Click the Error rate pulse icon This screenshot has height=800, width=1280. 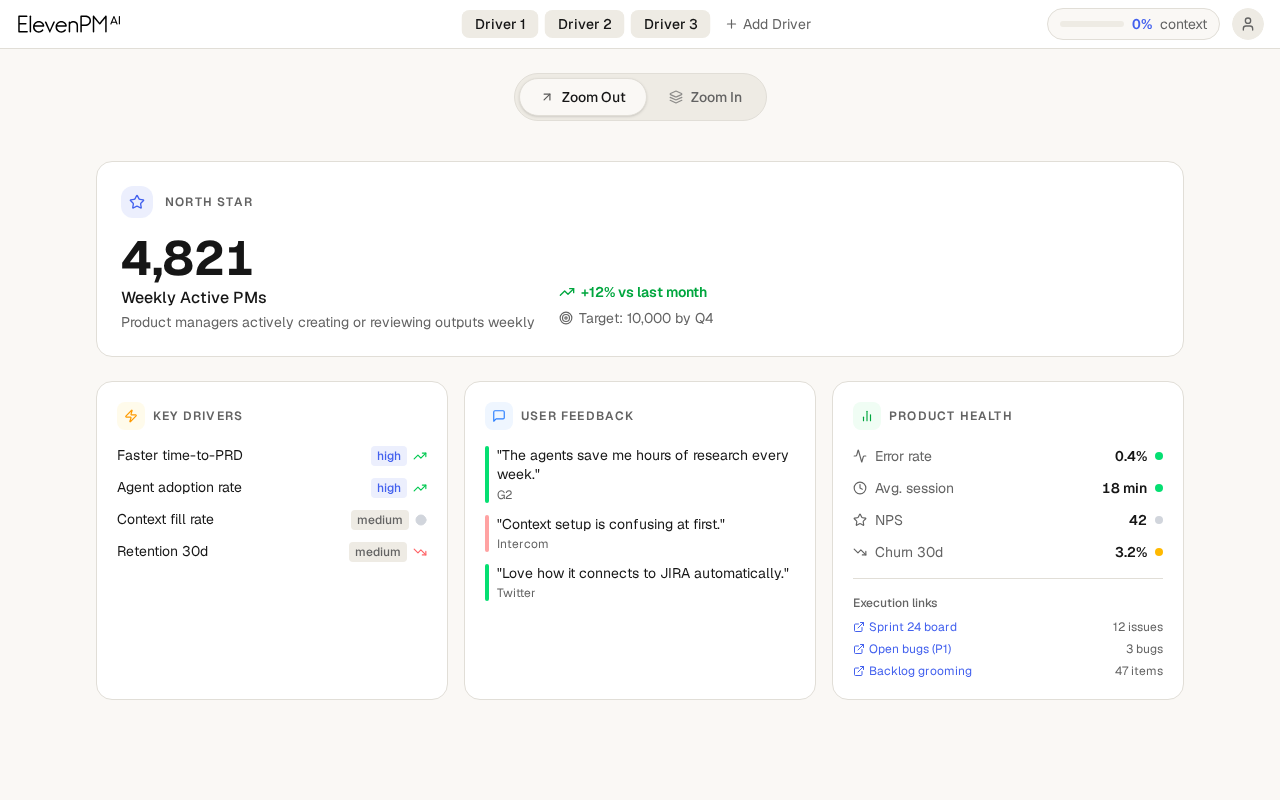pyautogui.click(x=860, y=456)
